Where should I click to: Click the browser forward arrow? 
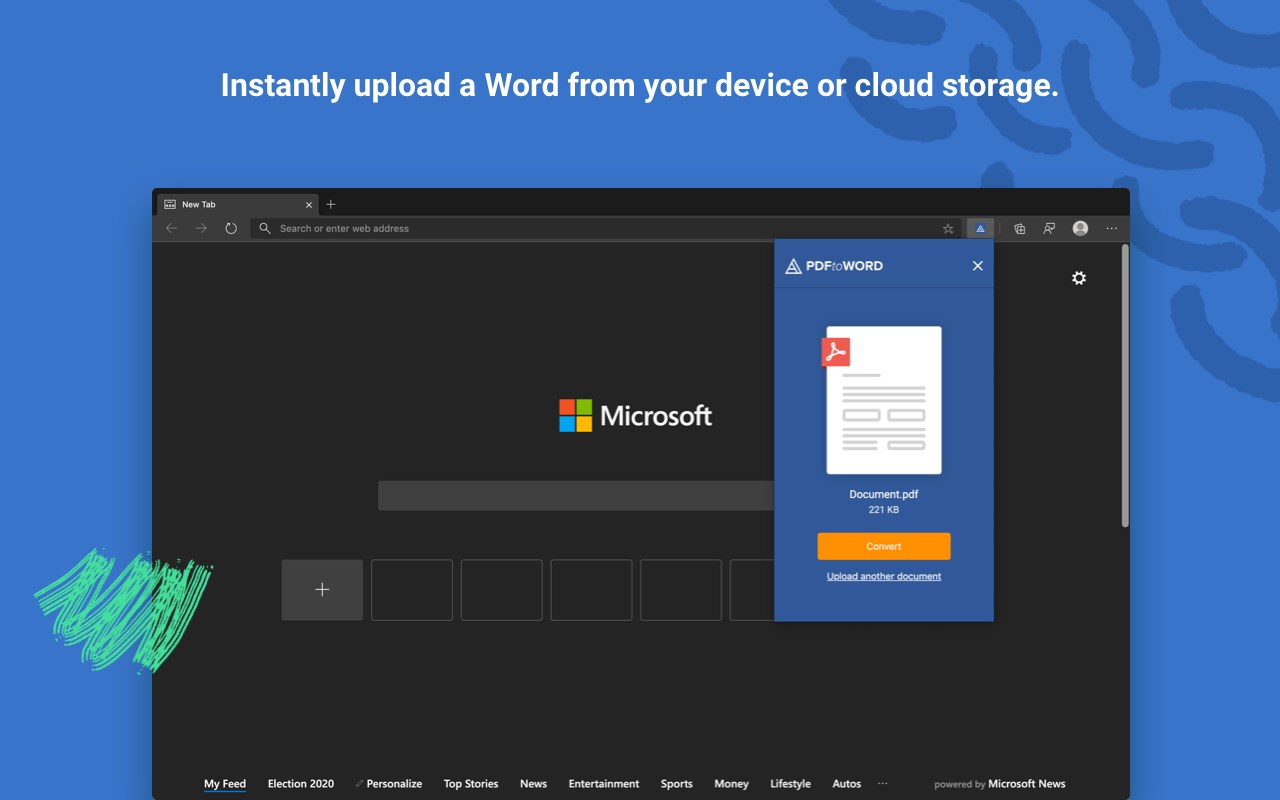pos(201,228)
